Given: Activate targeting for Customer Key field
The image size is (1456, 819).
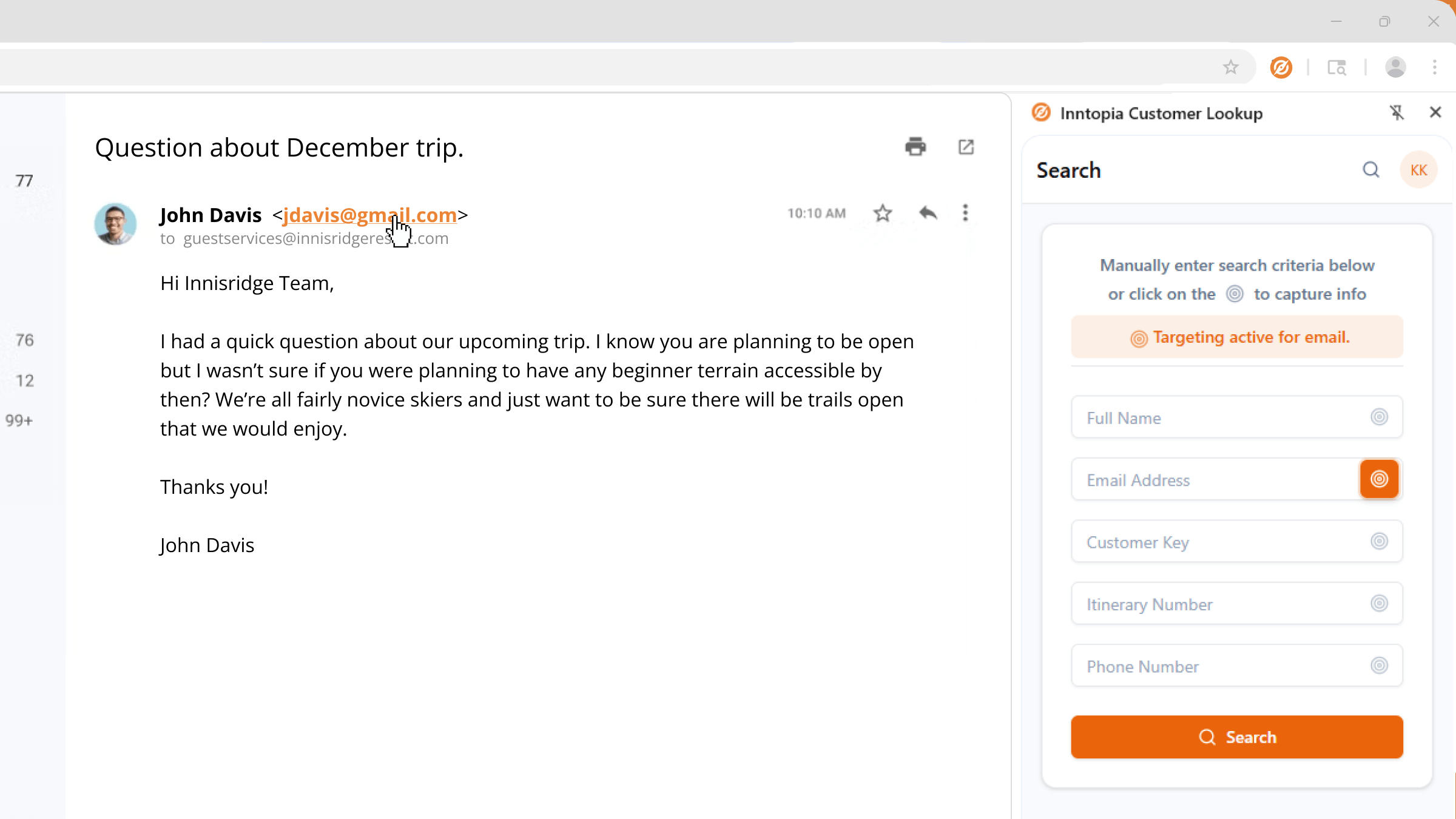Looking at the screenshot, I should point(1379,541).
